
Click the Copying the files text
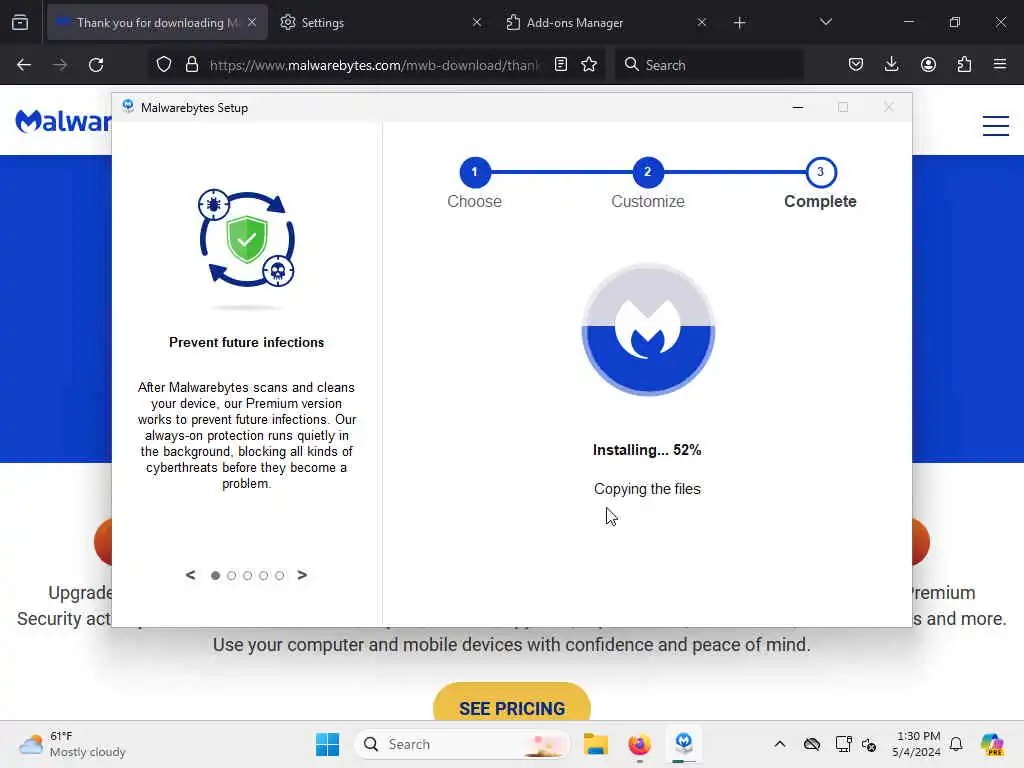click(647, 489)
